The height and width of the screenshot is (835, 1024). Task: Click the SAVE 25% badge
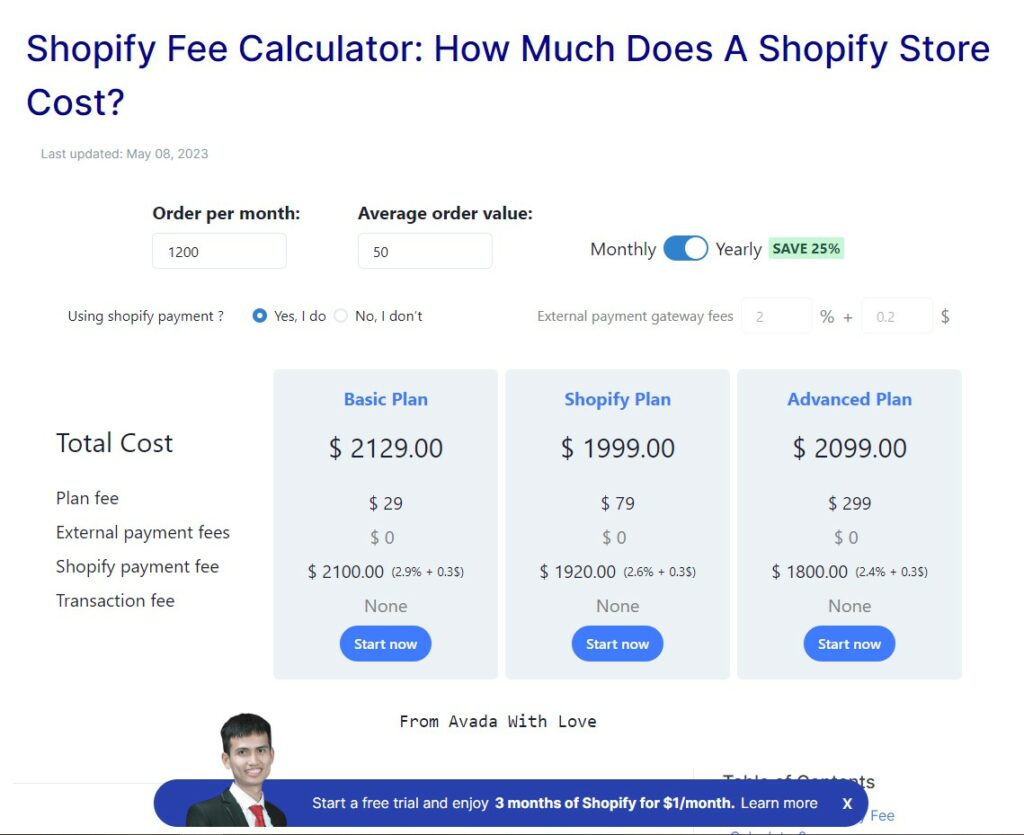pyautogui.click(x=806, y=249)
